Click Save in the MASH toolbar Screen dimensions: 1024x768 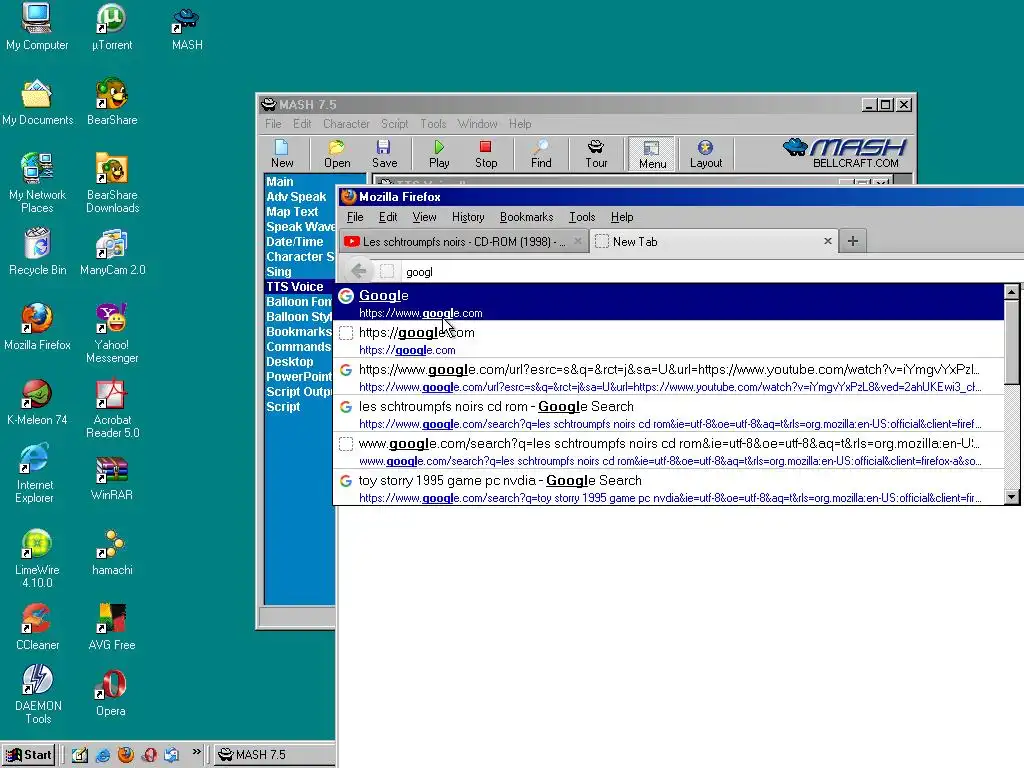pos(384,154)
